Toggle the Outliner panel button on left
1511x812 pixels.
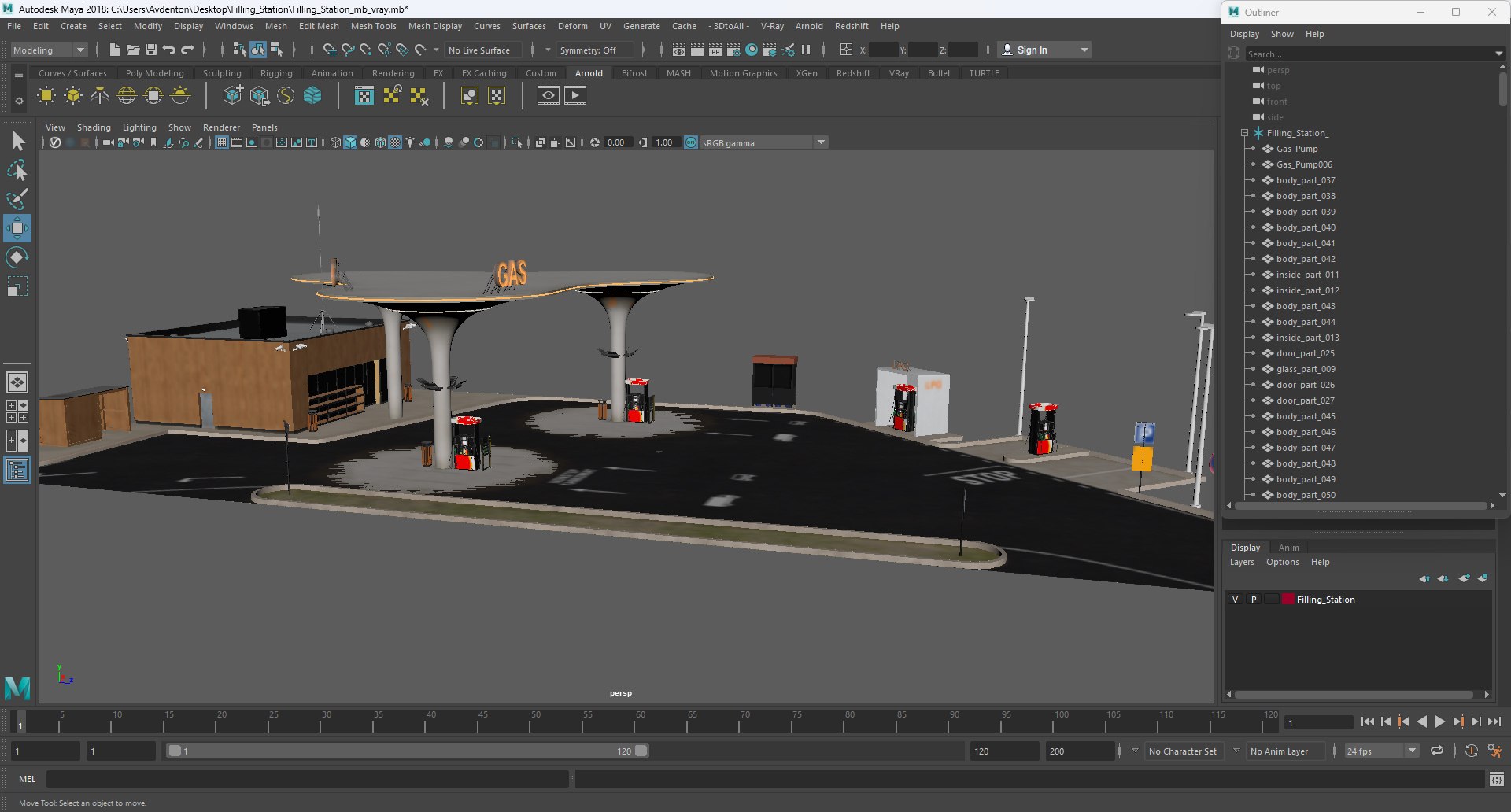(17, 471)
